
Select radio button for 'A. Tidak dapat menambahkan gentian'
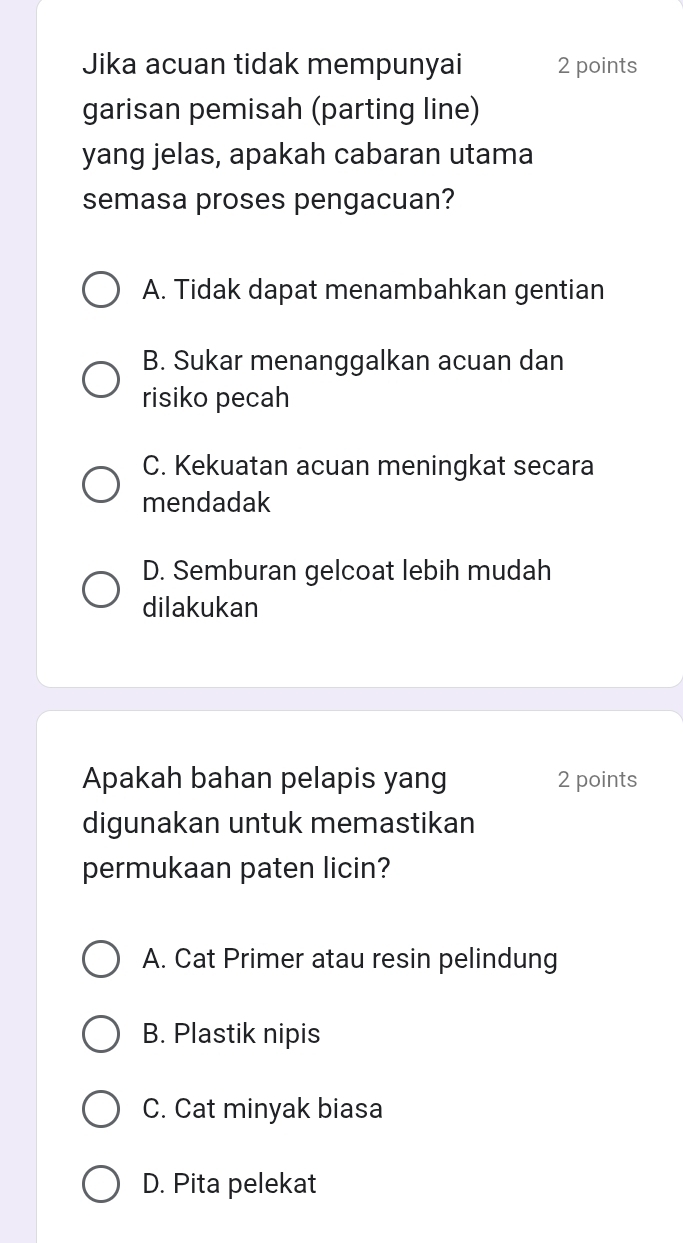[100, 291]
